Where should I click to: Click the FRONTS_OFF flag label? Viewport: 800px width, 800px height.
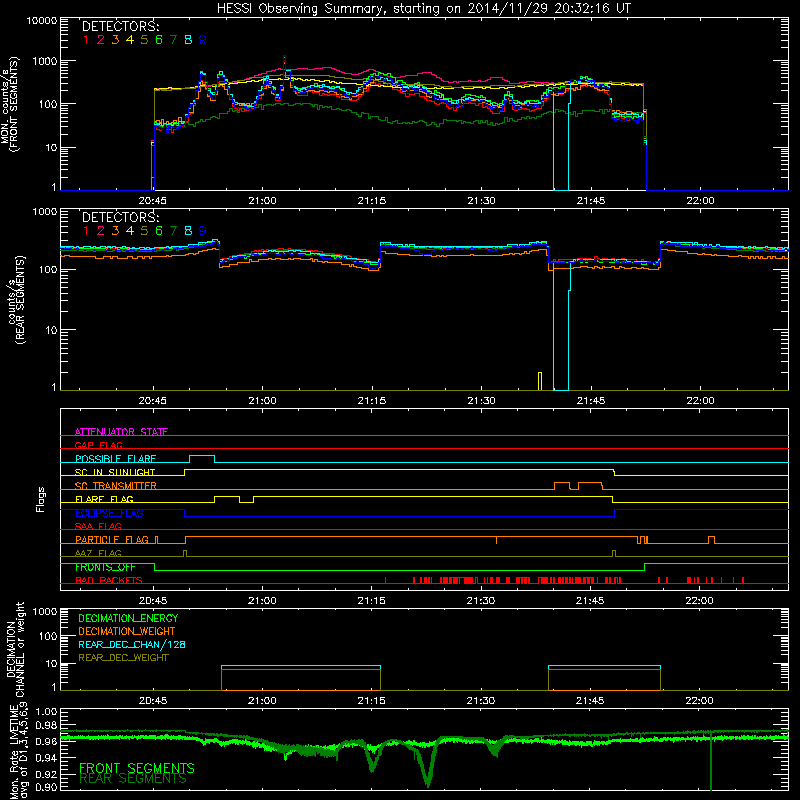coord(105,567)
